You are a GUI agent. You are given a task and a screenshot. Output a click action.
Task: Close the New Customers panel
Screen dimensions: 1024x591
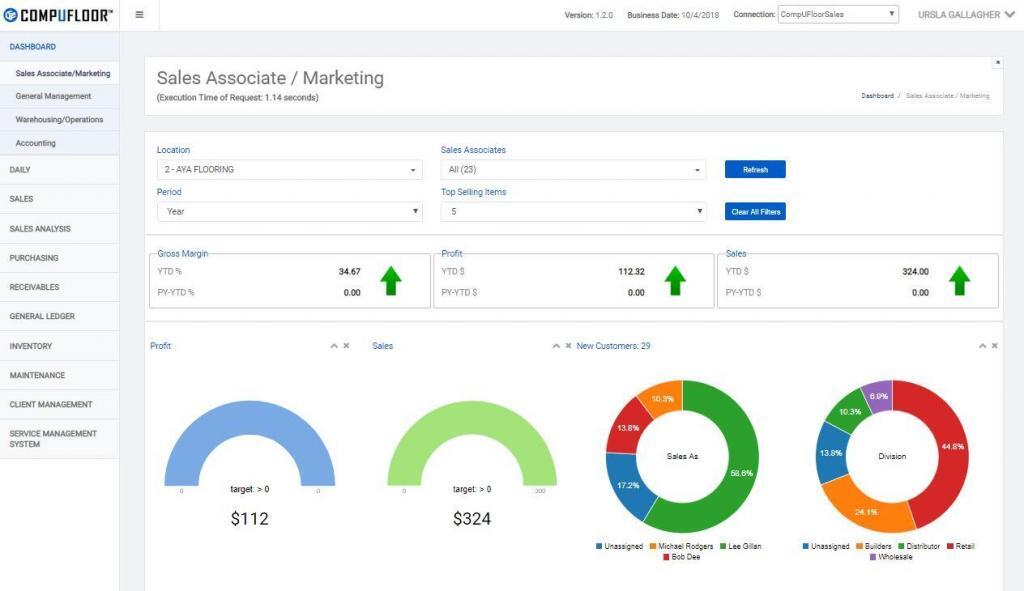(x=994, y=345)
